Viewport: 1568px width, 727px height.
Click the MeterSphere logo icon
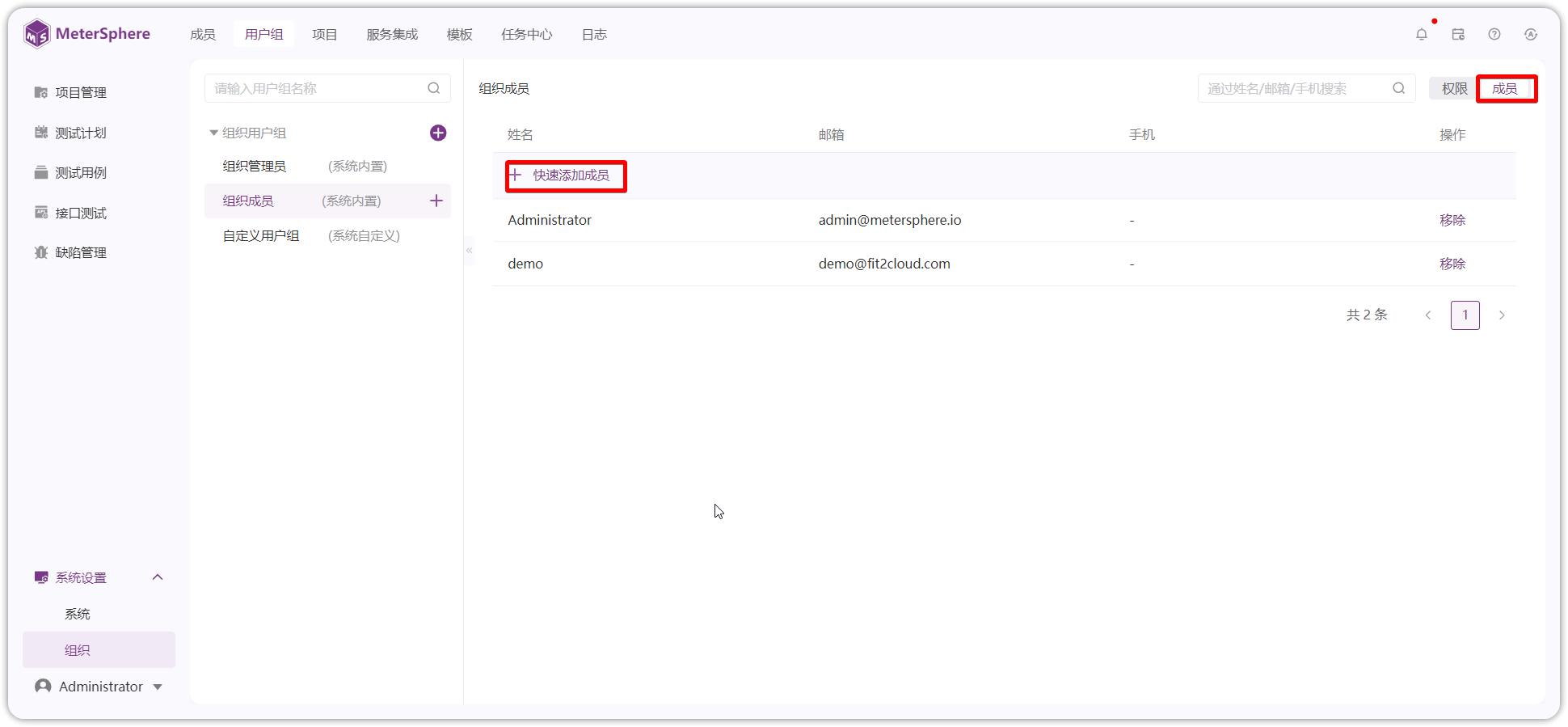(37, 34)
